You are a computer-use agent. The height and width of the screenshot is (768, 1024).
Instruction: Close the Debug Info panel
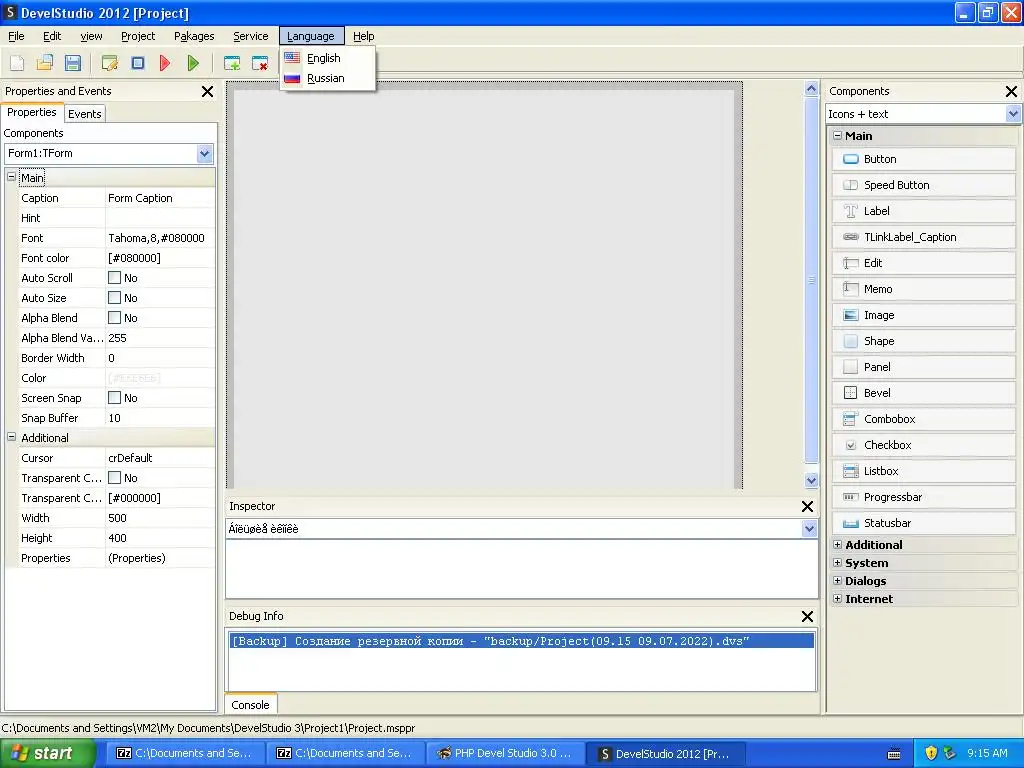[x=807, y=616]
